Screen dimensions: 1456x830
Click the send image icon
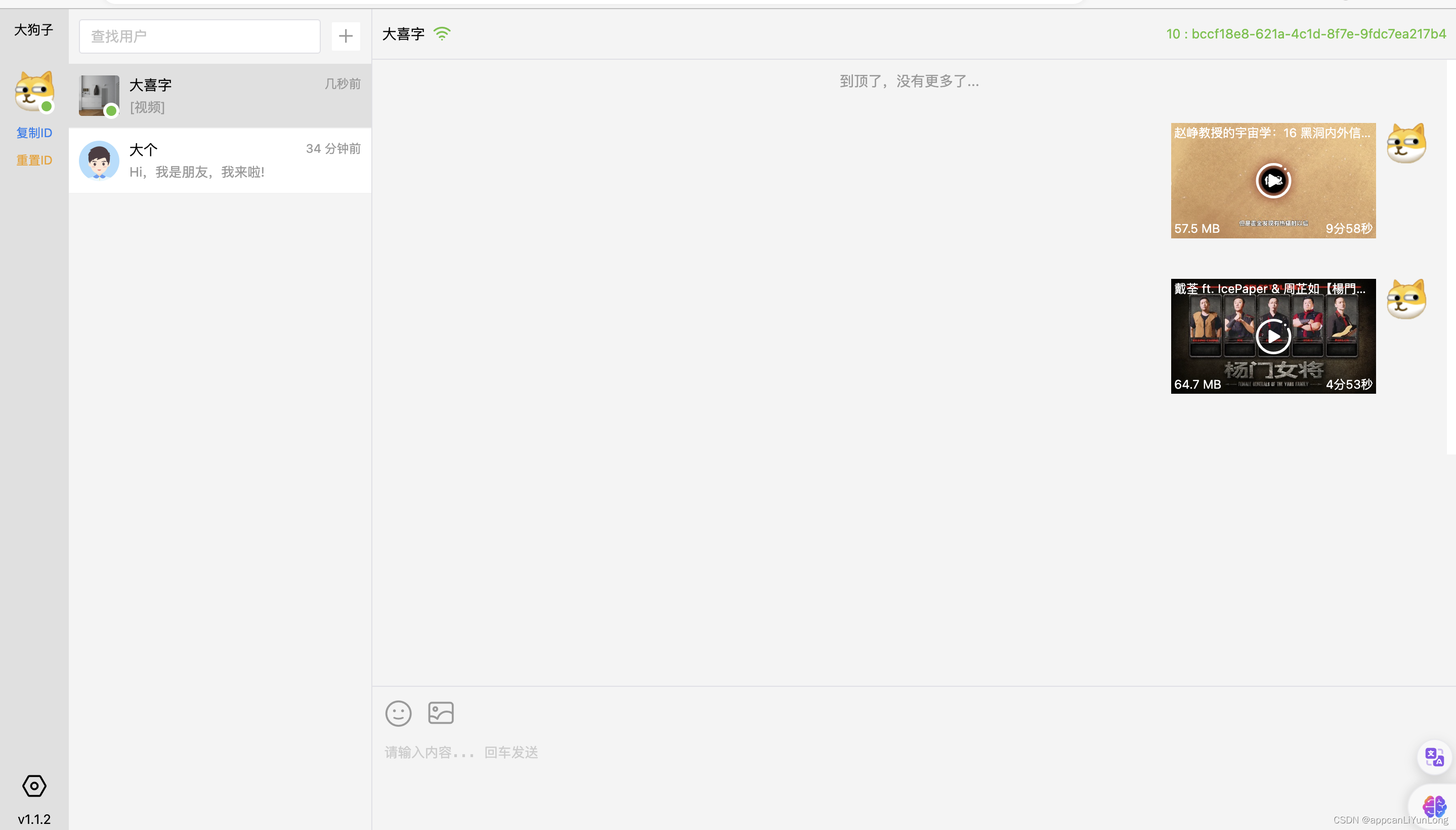click(x=441, y=713)
